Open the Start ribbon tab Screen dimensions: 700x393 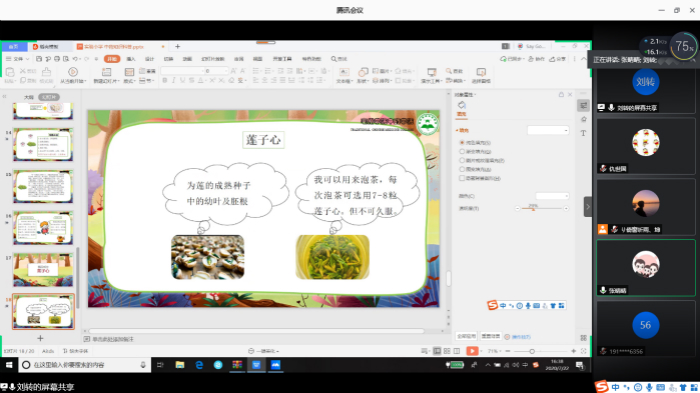pos(112,59)
